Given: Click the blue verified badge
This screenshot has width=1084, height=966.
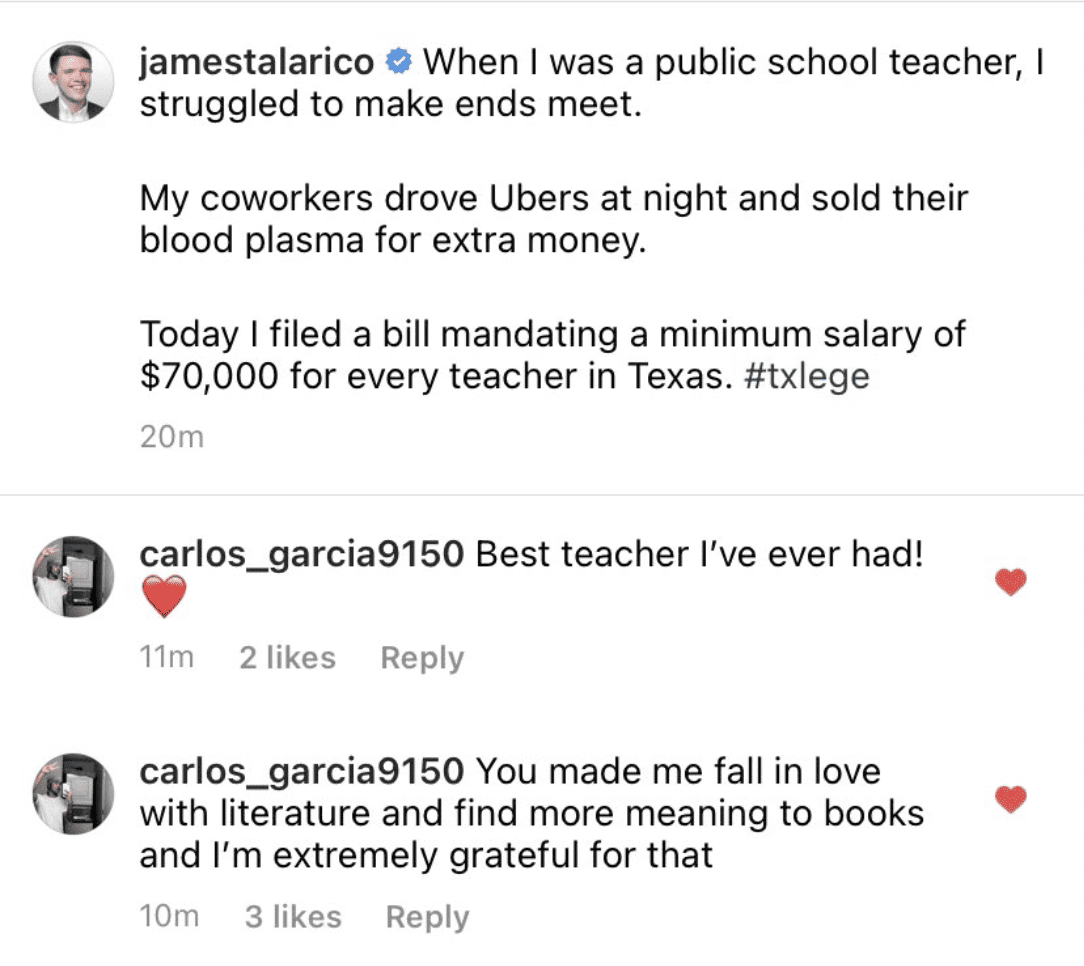Looking at the screenshot, I should point(398,63).
